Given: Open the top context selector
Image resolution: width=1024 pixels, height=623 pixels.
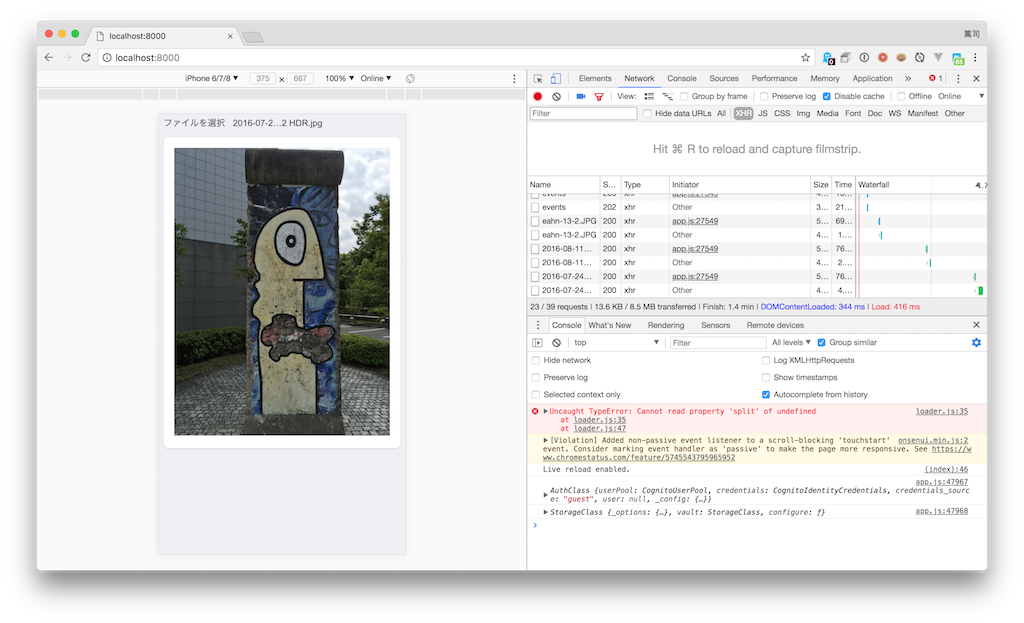Looking at the screenshot, I should [616, 343].
